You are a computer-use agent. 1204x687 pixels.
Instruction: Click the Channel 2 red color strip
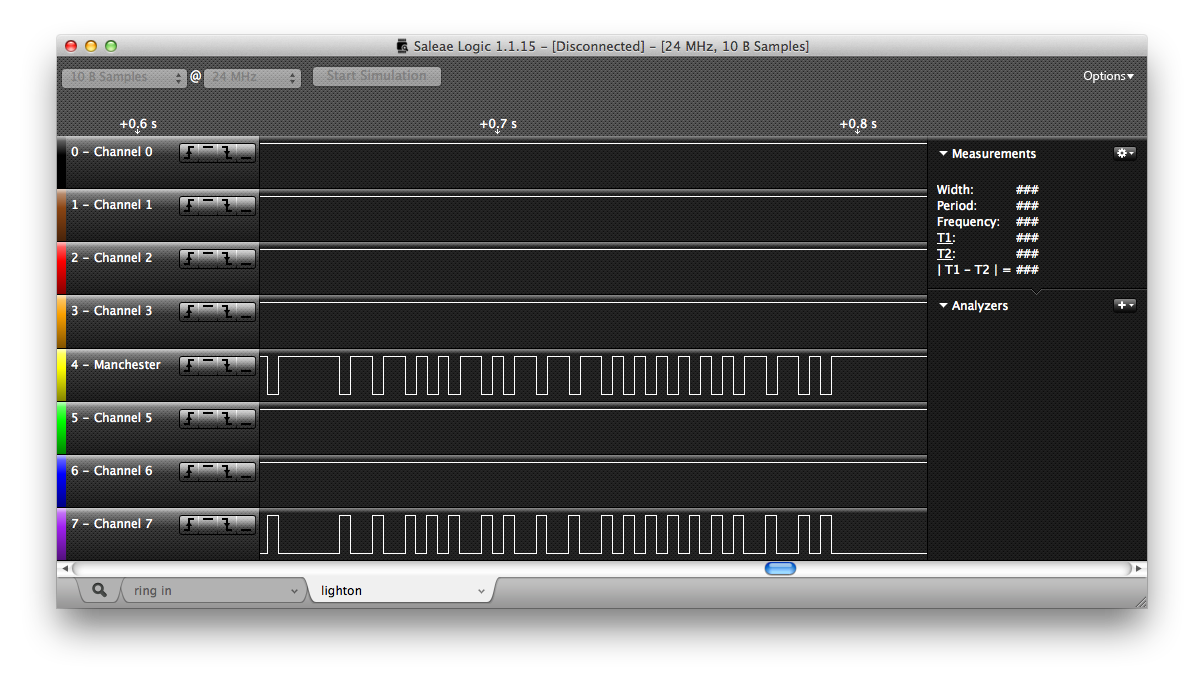(x=61, y=269)
